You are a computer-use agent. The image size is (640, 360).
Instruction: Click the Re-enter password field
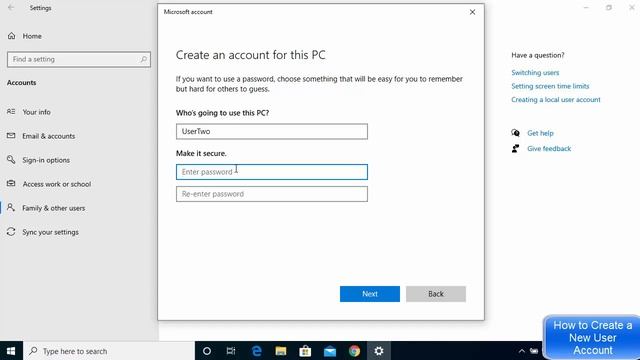click(x=272, y=194)
